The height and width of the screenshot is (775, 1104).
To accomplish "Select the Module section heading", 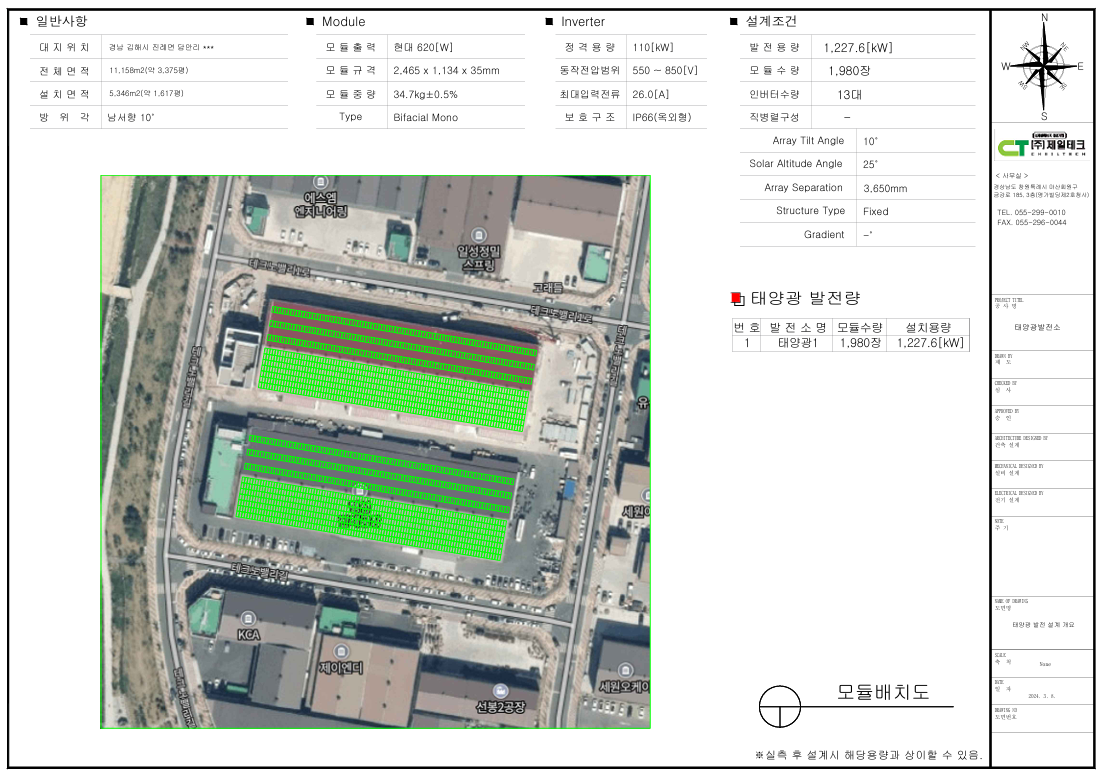I will (x=343, y=21).
